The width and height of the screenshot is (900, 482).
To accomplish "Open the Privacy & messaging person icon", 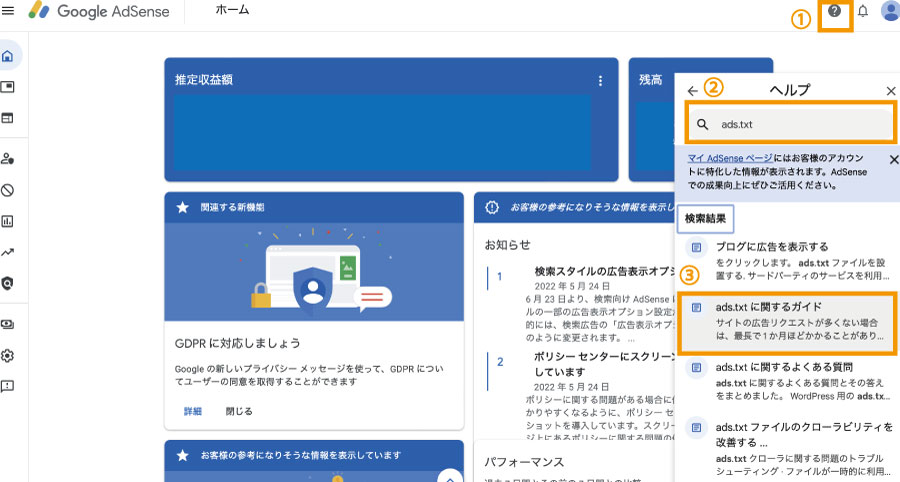I will coord(7,159).
